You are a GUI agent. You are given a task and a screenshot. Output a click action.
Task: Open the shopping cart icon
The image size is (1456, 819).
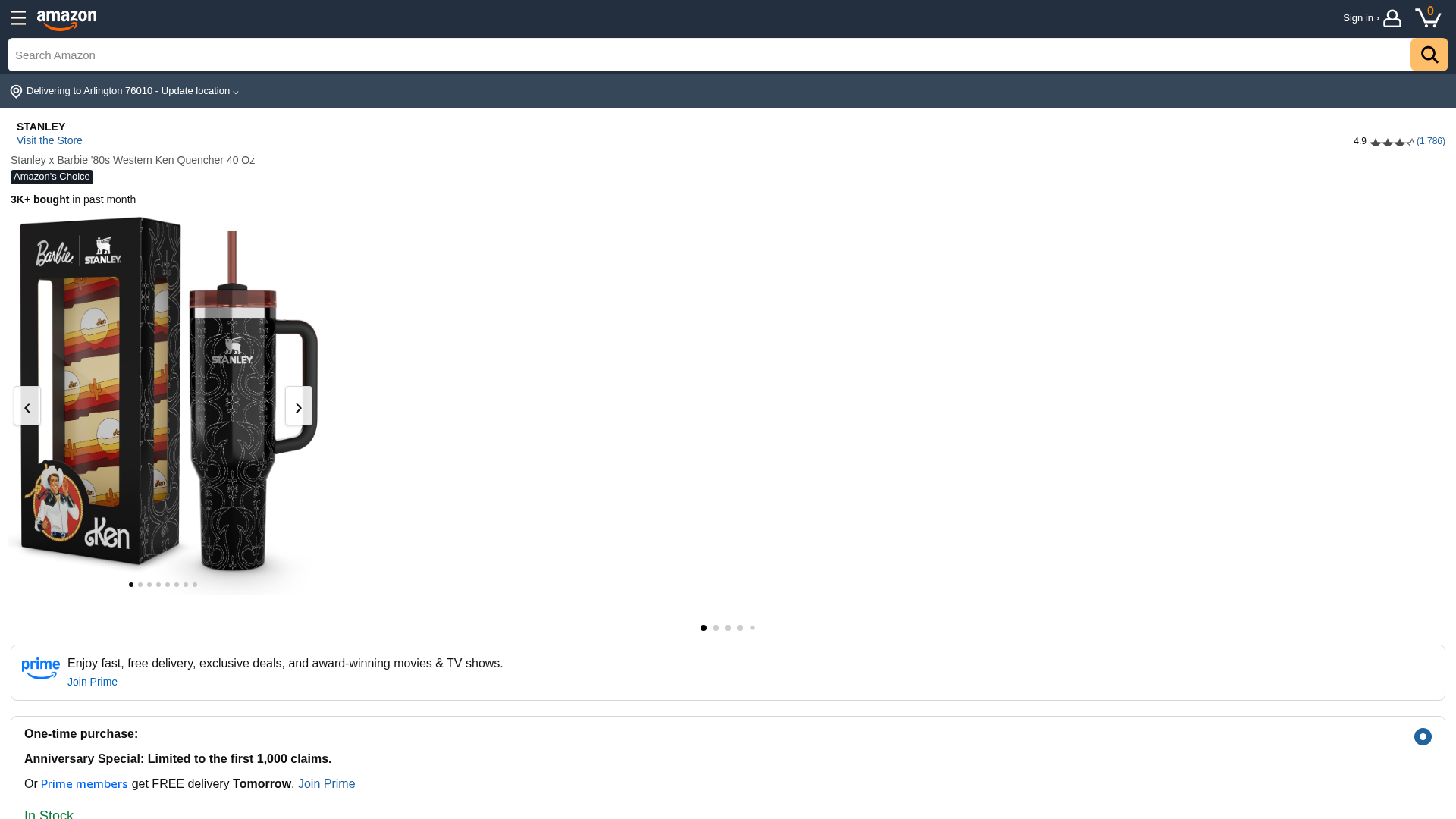point(1429,17)
